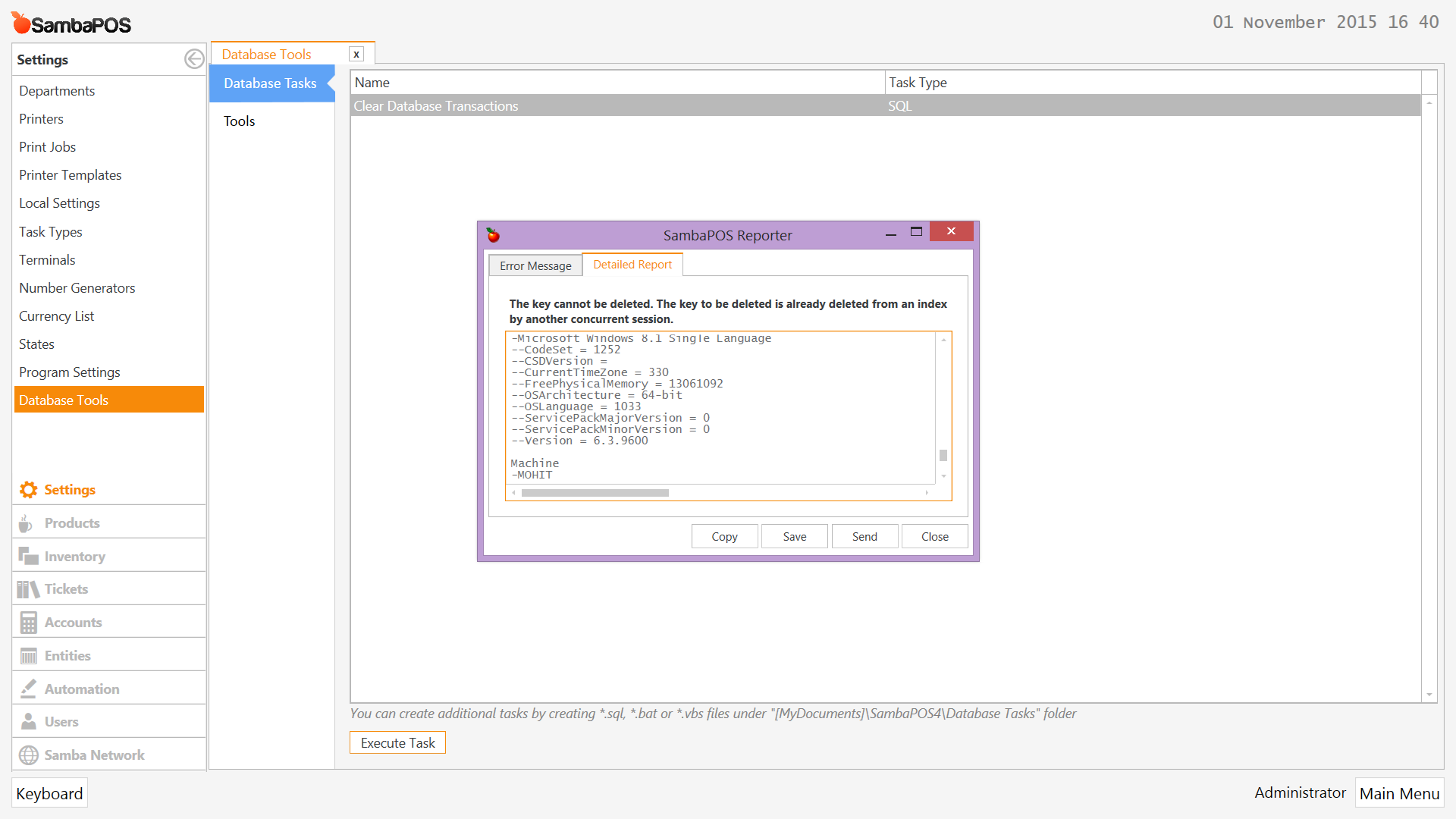Send the error report

click(864, 536)
